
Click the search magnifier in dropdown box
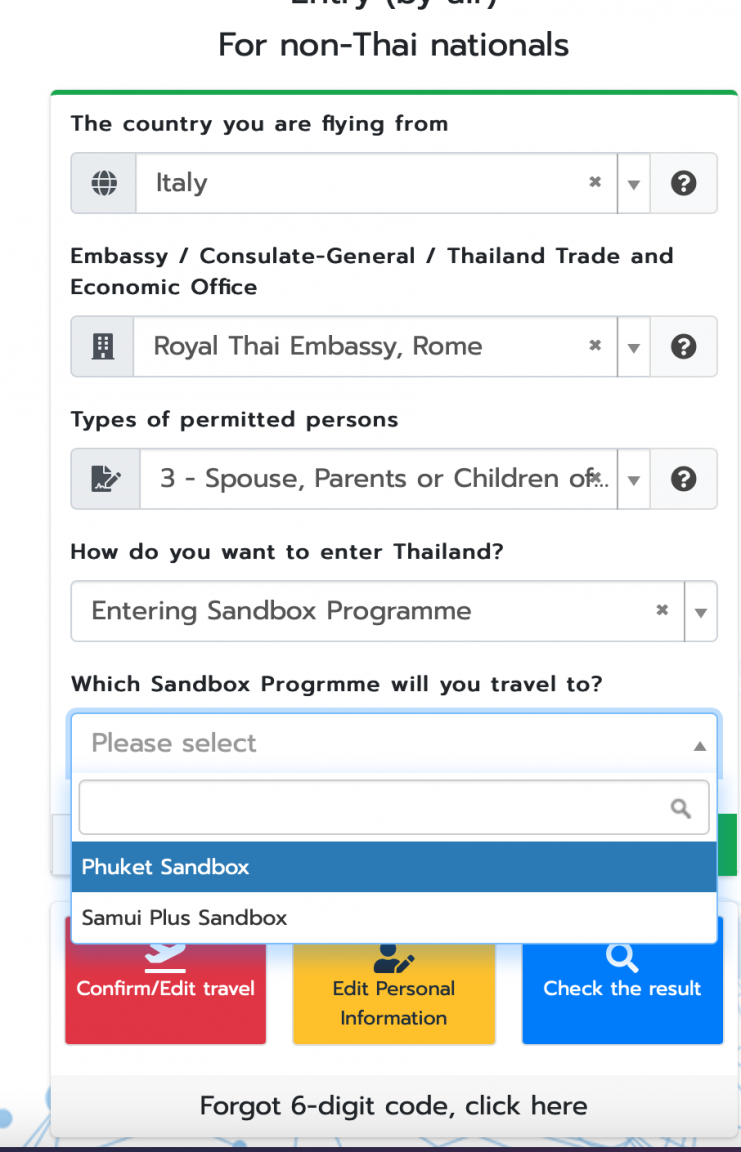coord(681,808)
